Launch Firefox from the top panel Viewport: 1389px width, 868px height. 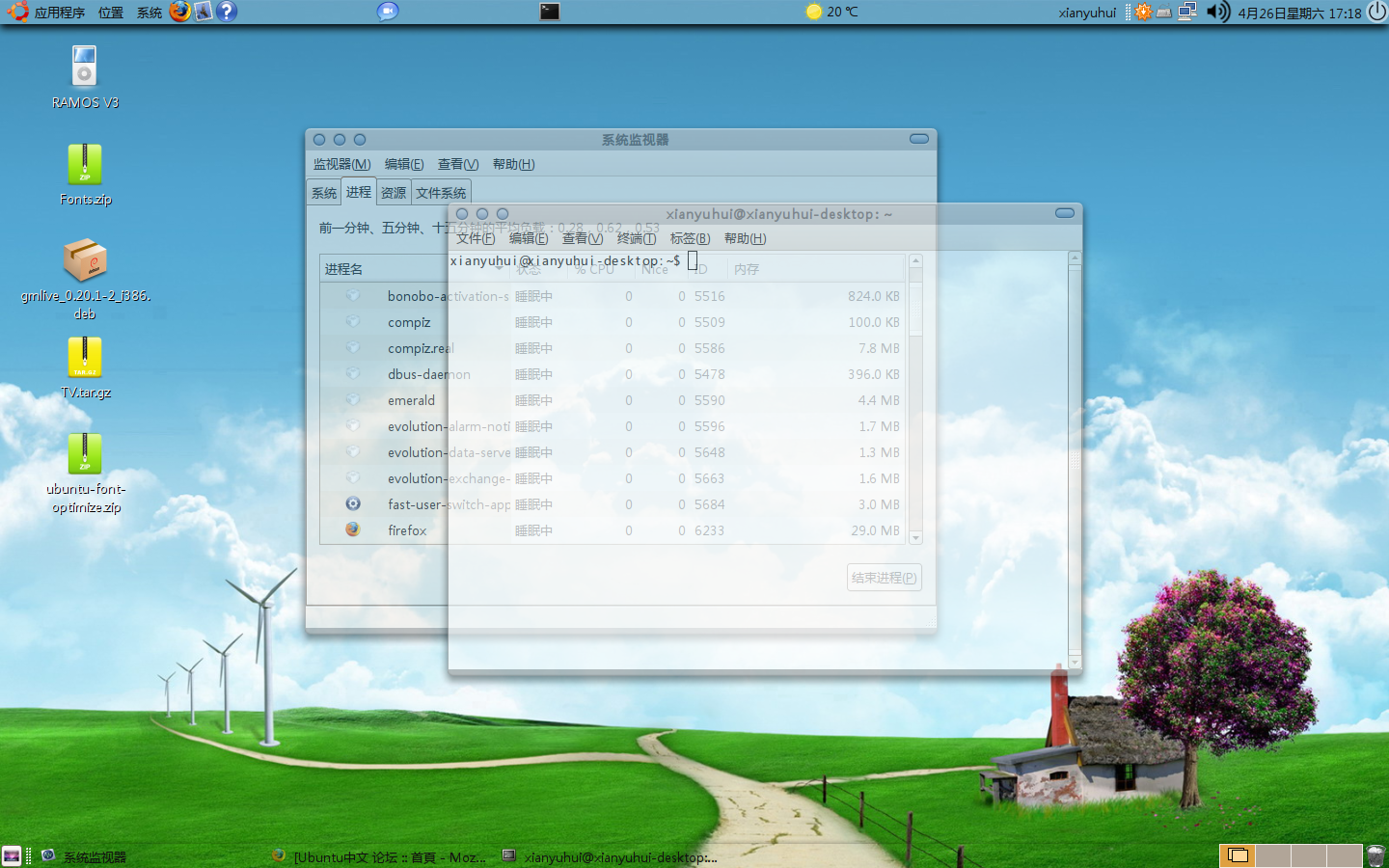pyautogui.click(x=179, y=12)
